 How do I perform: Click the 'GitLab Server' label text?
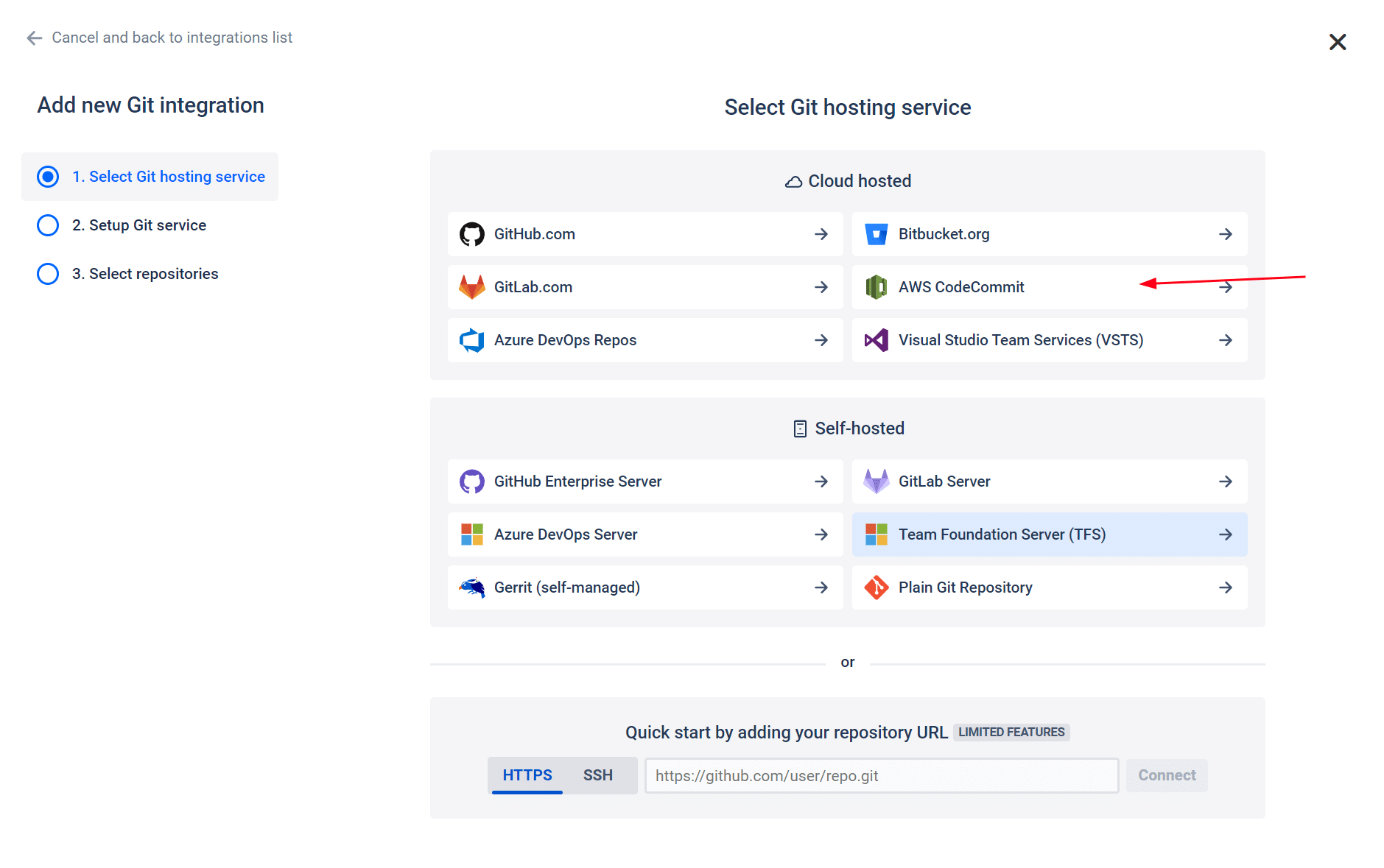944,481
